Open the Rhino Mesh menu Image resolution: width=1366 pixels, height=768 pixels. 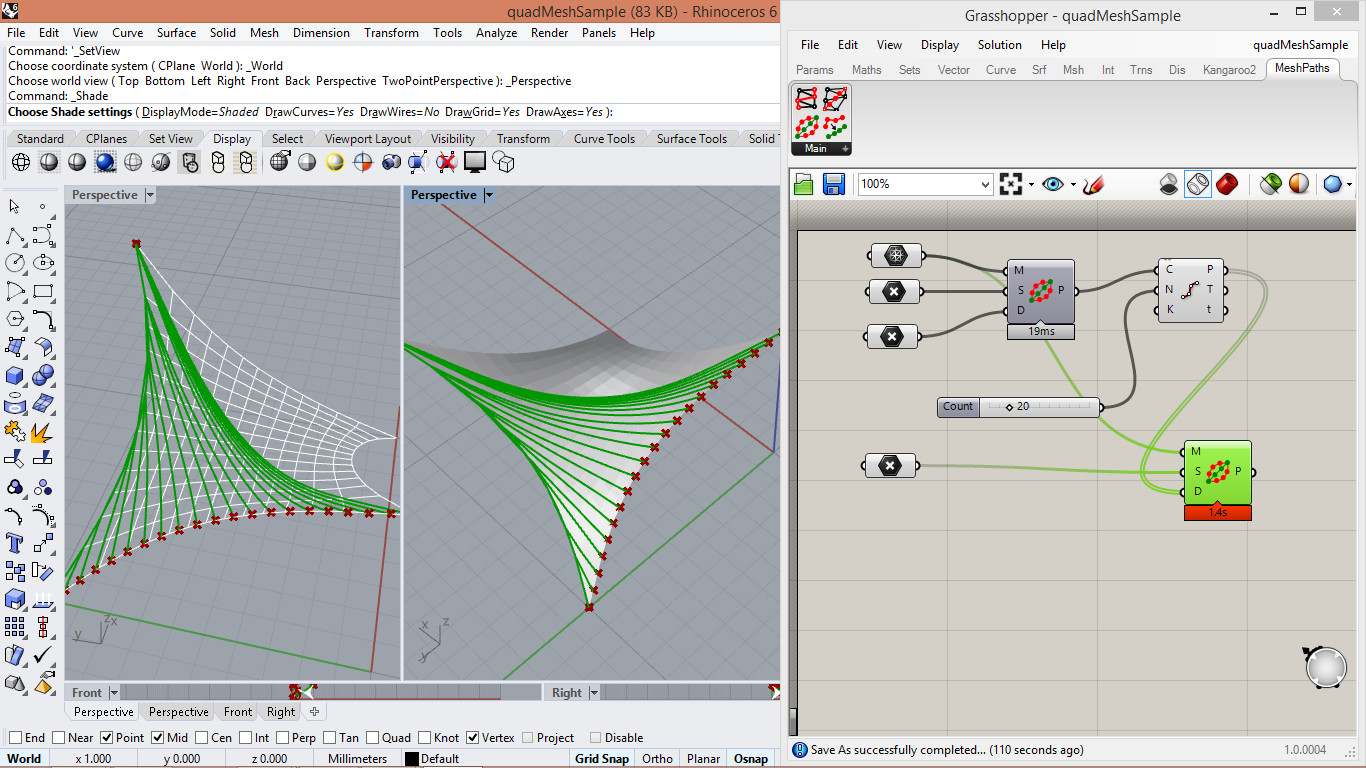click(x=264, y=32)
